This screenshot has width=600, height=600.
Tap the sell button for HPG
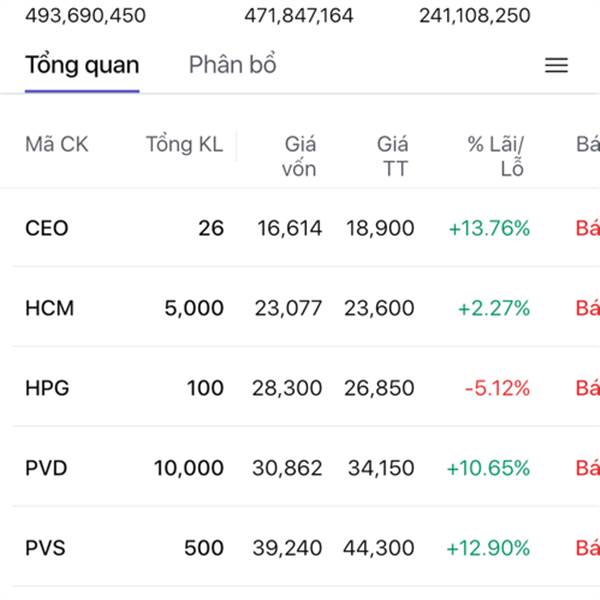pos(588,388)
